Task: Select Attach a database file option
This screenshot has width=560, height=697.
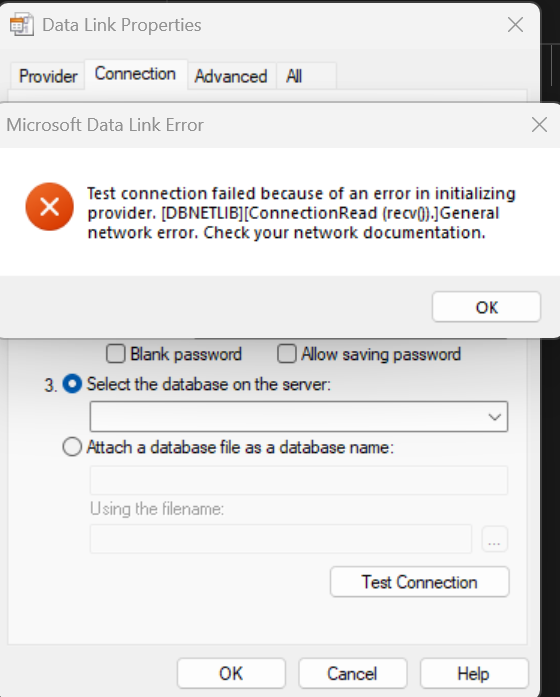Action: tap(72, 447)
